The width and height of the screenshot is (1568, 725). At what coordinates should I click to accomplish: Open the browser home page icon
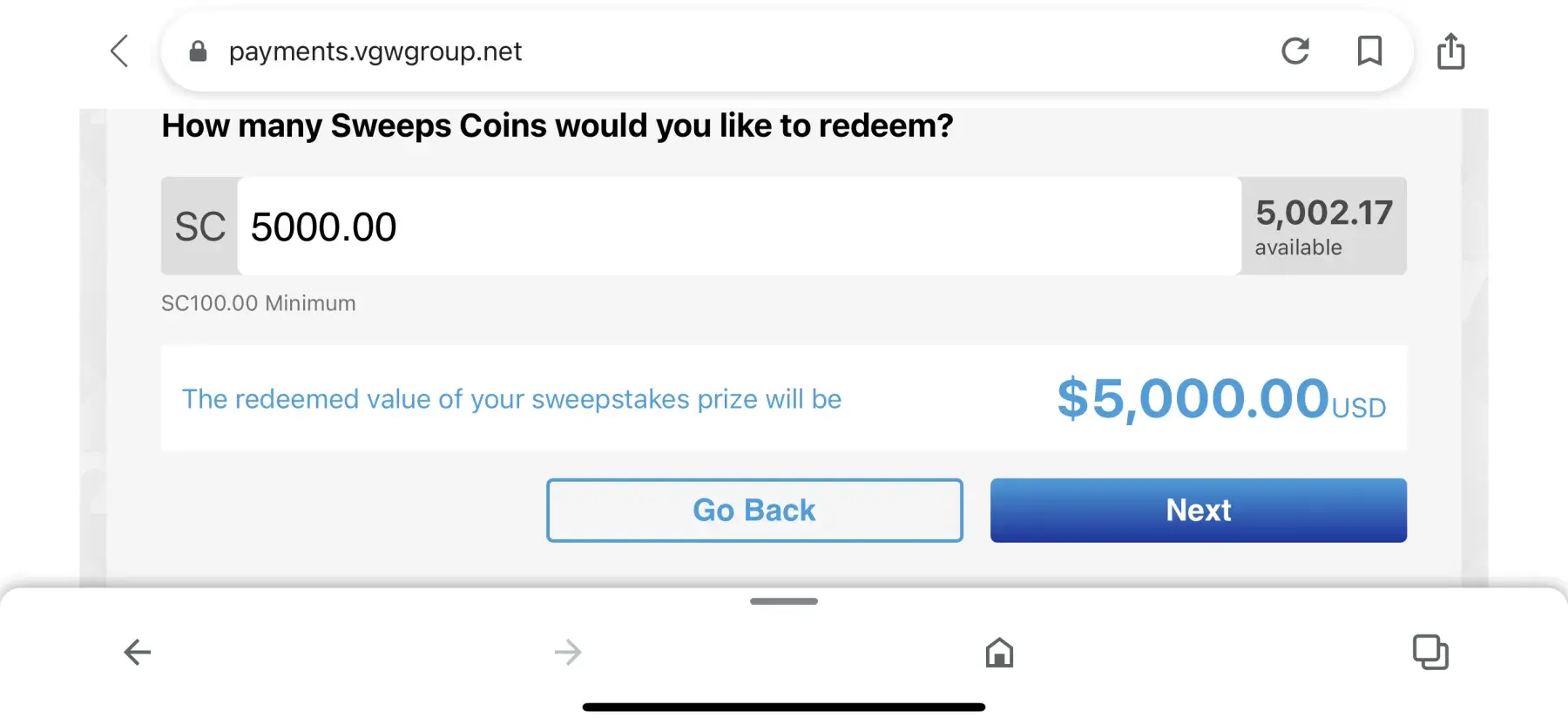(x=999, y=652)
